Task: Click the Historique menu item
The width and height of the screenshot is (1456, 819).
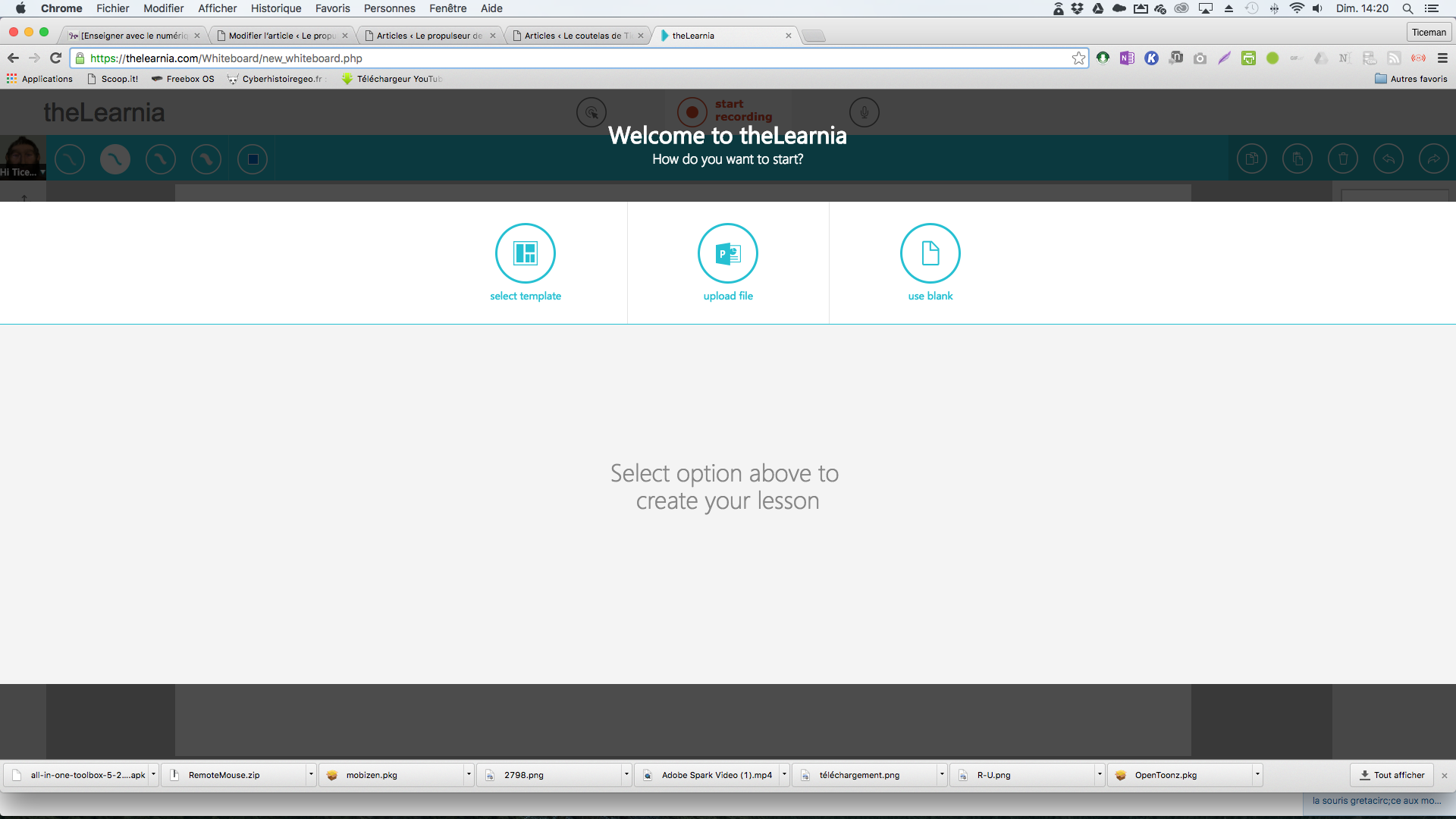Action: click(276, 8)
